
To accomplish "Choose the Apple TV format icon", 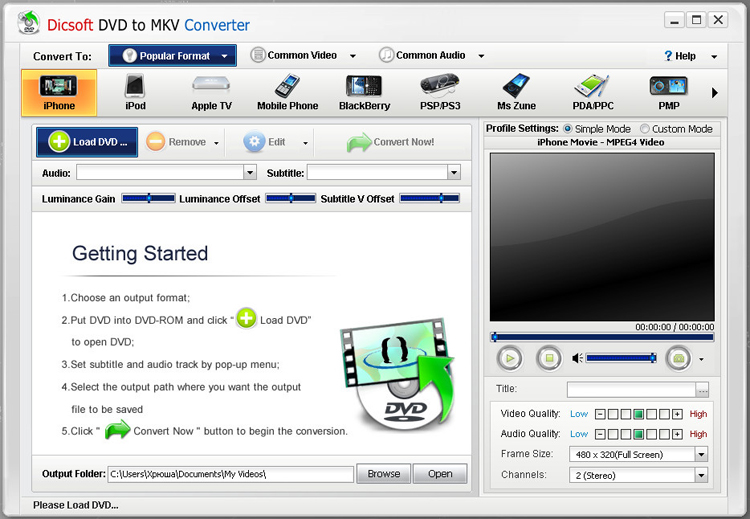I will 211,91.
